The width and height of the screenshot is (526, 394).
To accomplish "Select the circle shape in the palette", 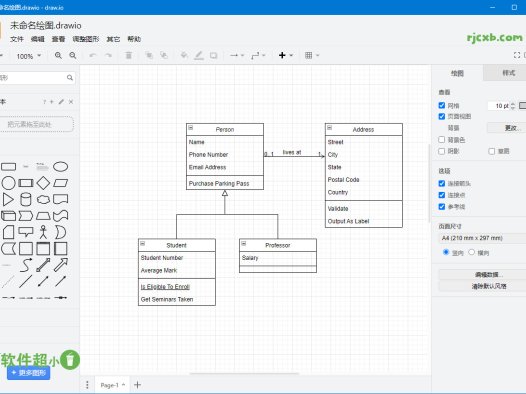I will pos(8,183).
